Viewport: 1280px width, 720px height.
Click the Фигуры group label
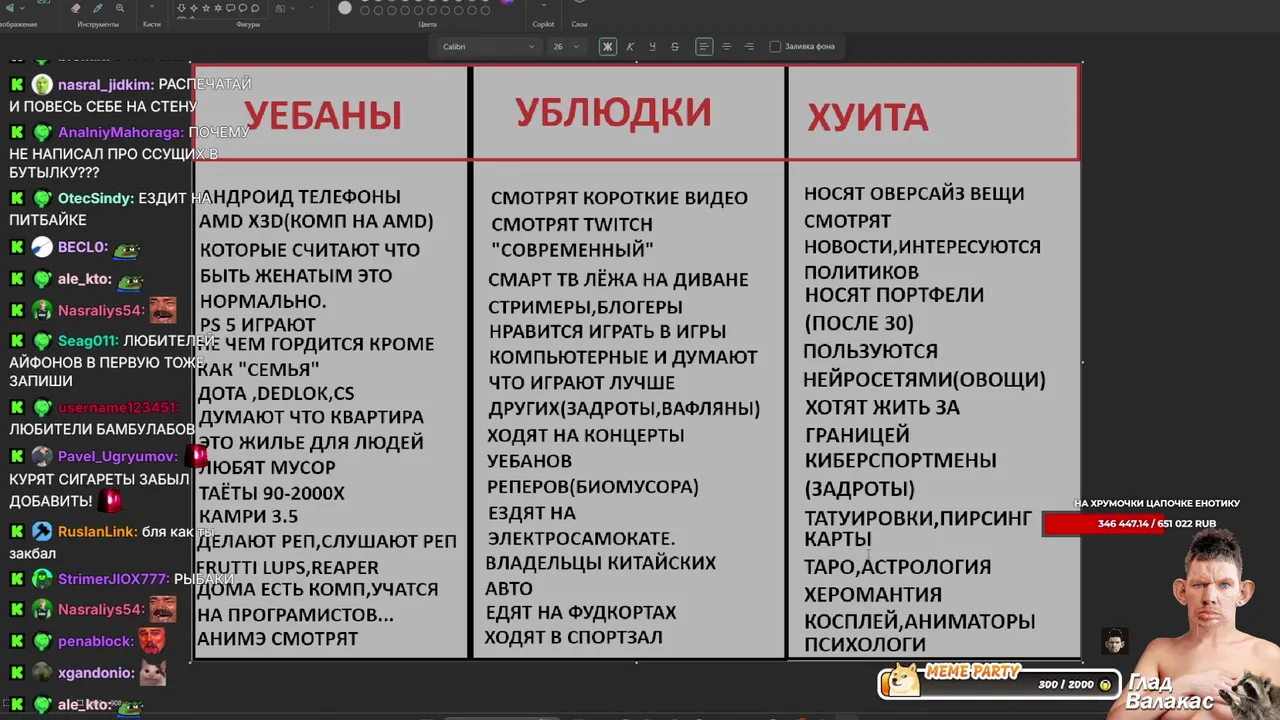click(x=248, y=24)
